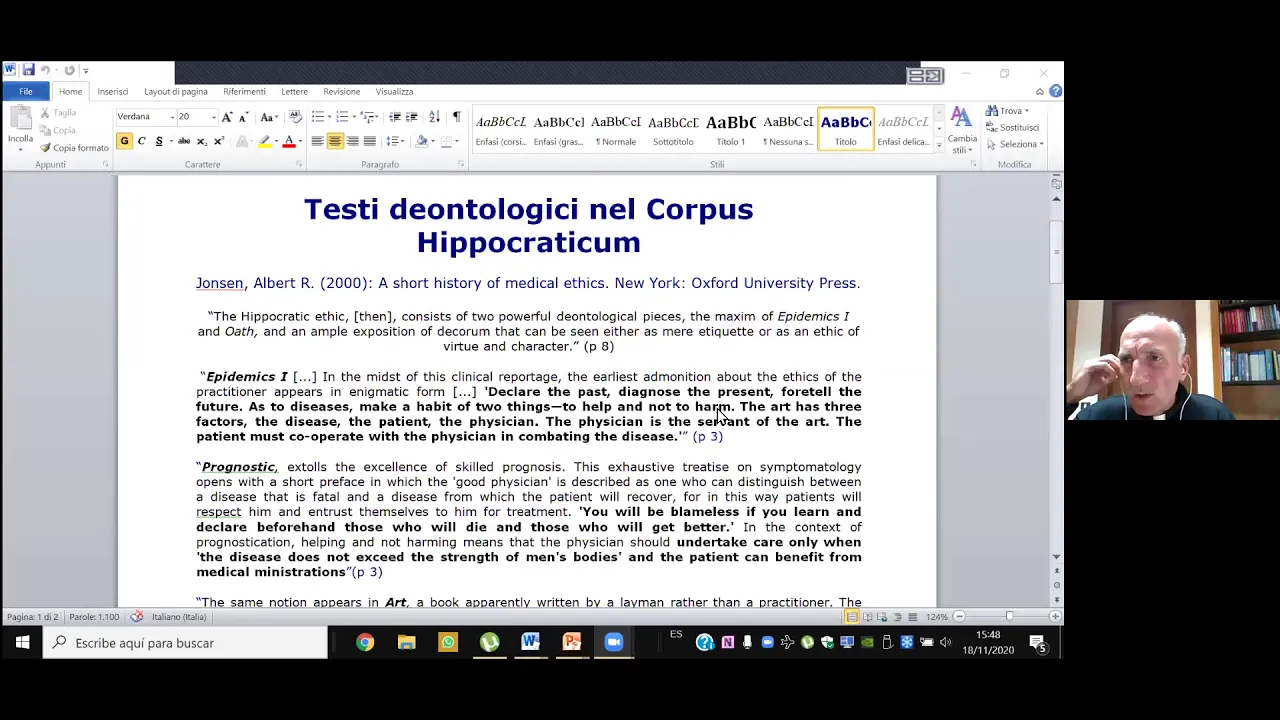This screenshot has height=720, width=1280.
Task: Apply the Normale style
Action: tap(616, 129)
